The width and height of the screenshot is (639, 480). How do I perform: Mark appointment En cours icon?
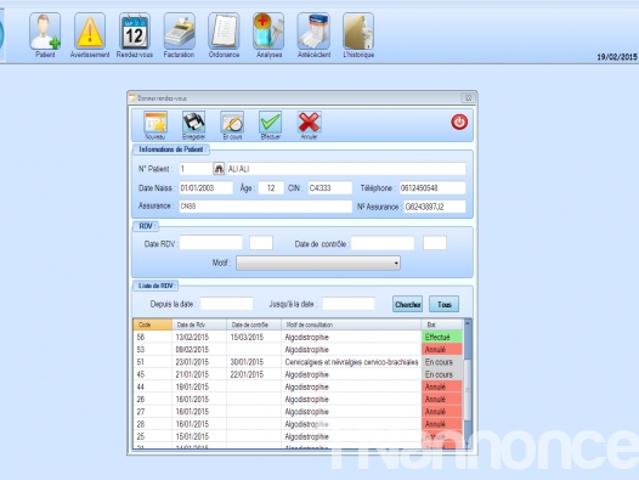tap(232, 122)
